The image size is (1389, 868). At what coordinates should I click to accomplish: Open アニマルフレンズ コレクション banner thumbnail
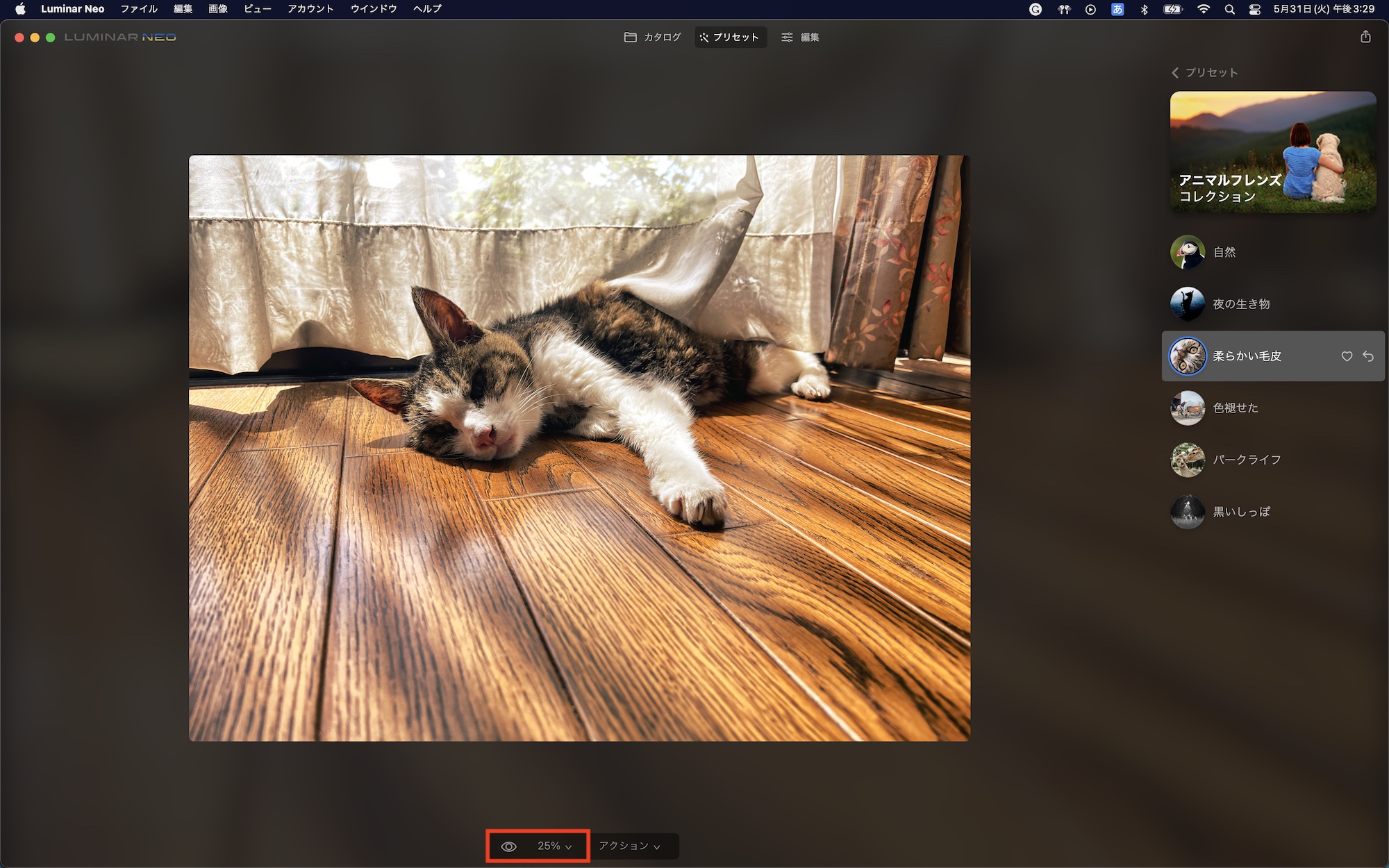point(1272,151)
